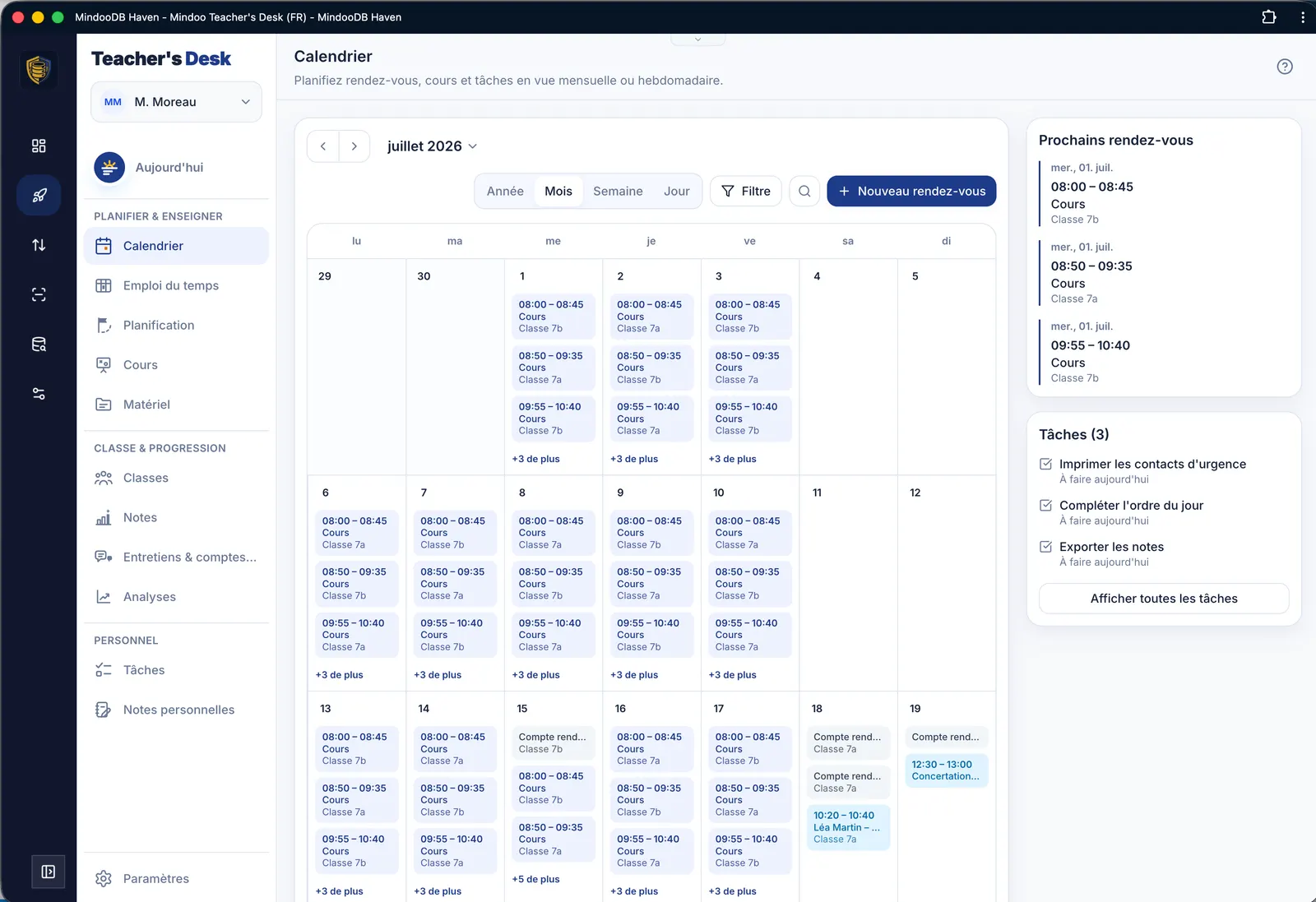Click the dashboard grid icon in left rail
Image resolution: width=1316 pixels, height=902 pixels.
(x=39, y=146)
